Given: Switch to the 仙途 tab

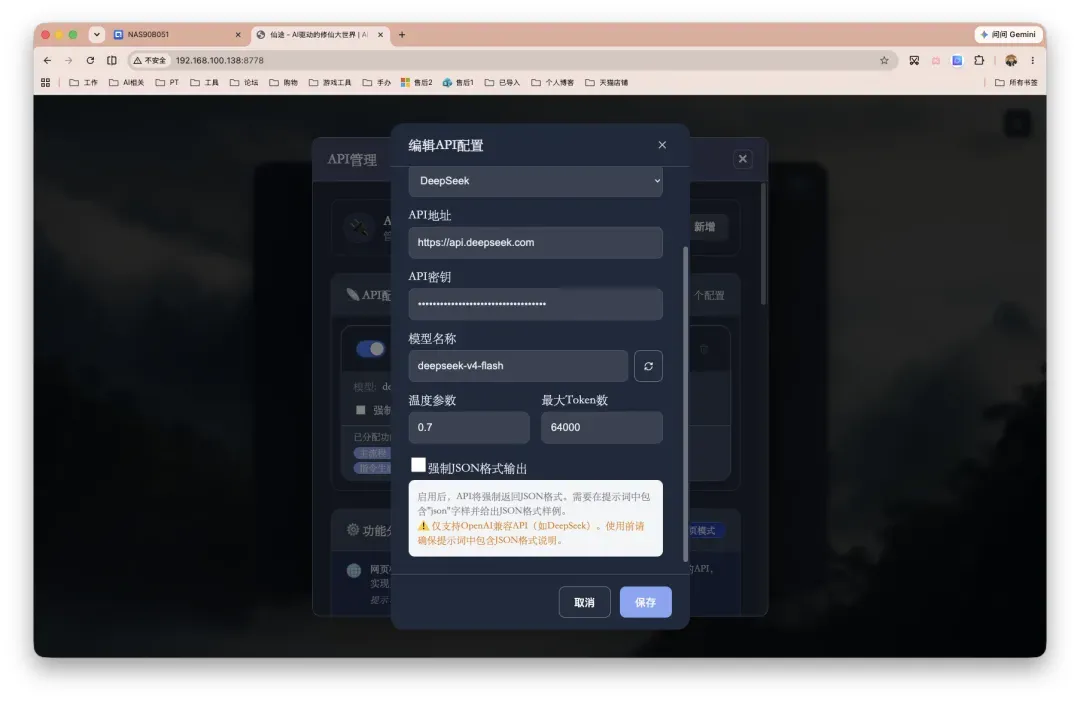Looking at the screenshot, I should tap(320, 34).
